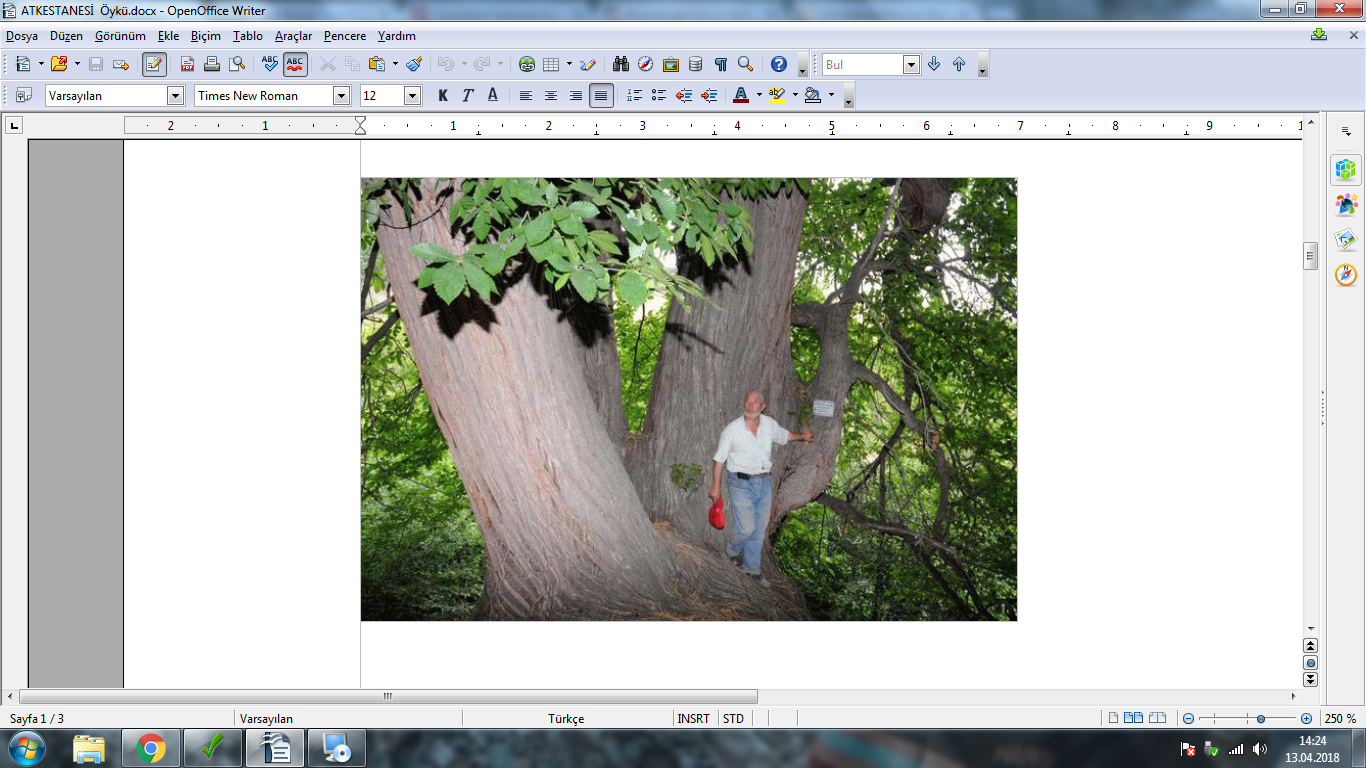Screen dimensions: 1366x768
Task: Click the Open file folder icon
Action: [59, 64]
